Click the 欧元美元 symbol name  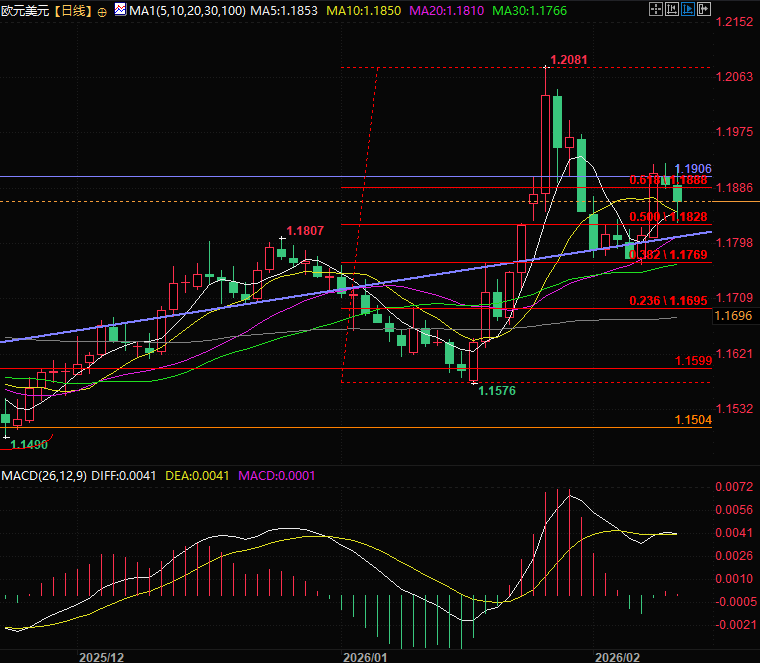(x=24, y=11)
